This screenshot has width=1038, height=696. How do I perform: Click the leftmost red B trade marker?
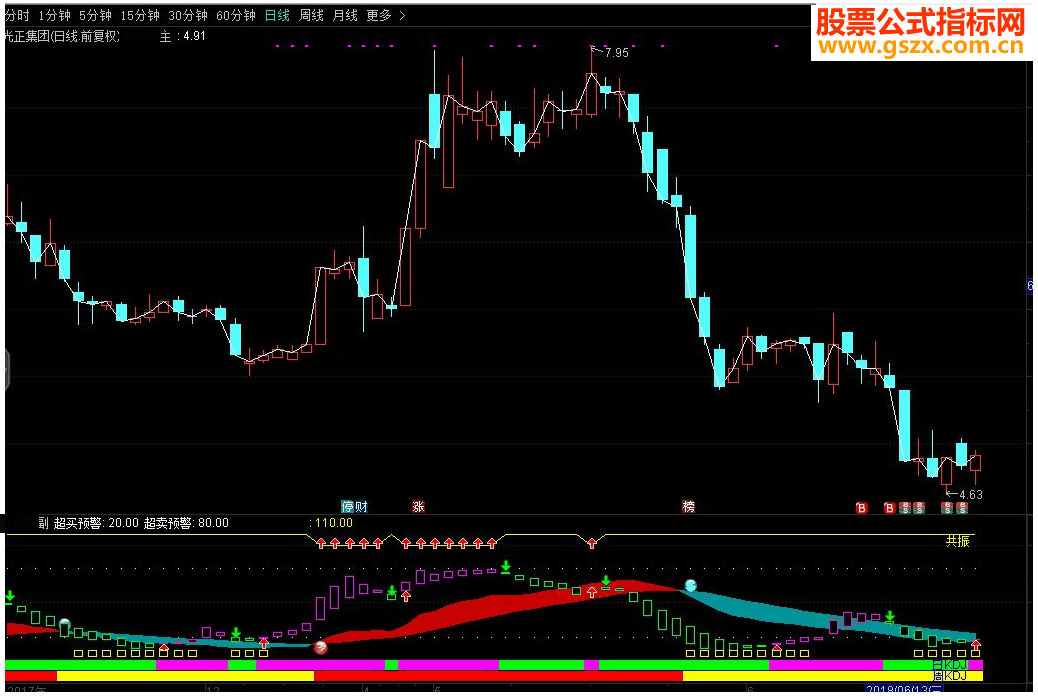861,508
